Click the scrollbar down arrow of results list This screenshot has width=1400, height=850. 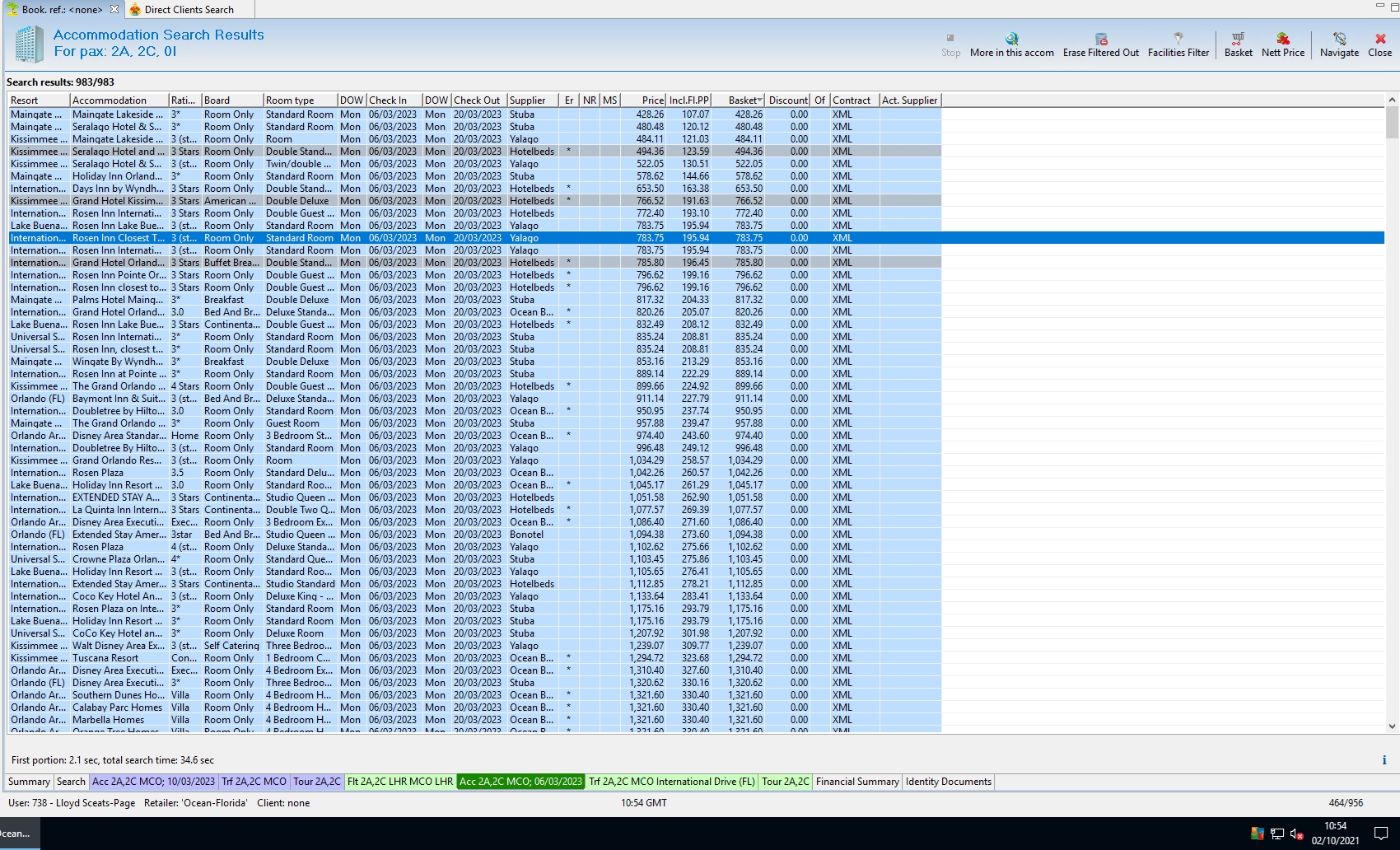pyautogui.click(x=1393, y=726)
